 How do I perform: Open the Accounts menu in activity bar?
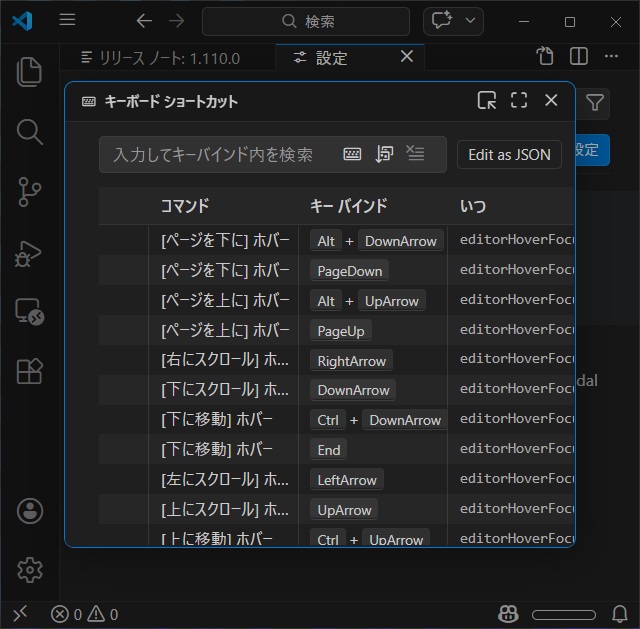tap(30, 511)
